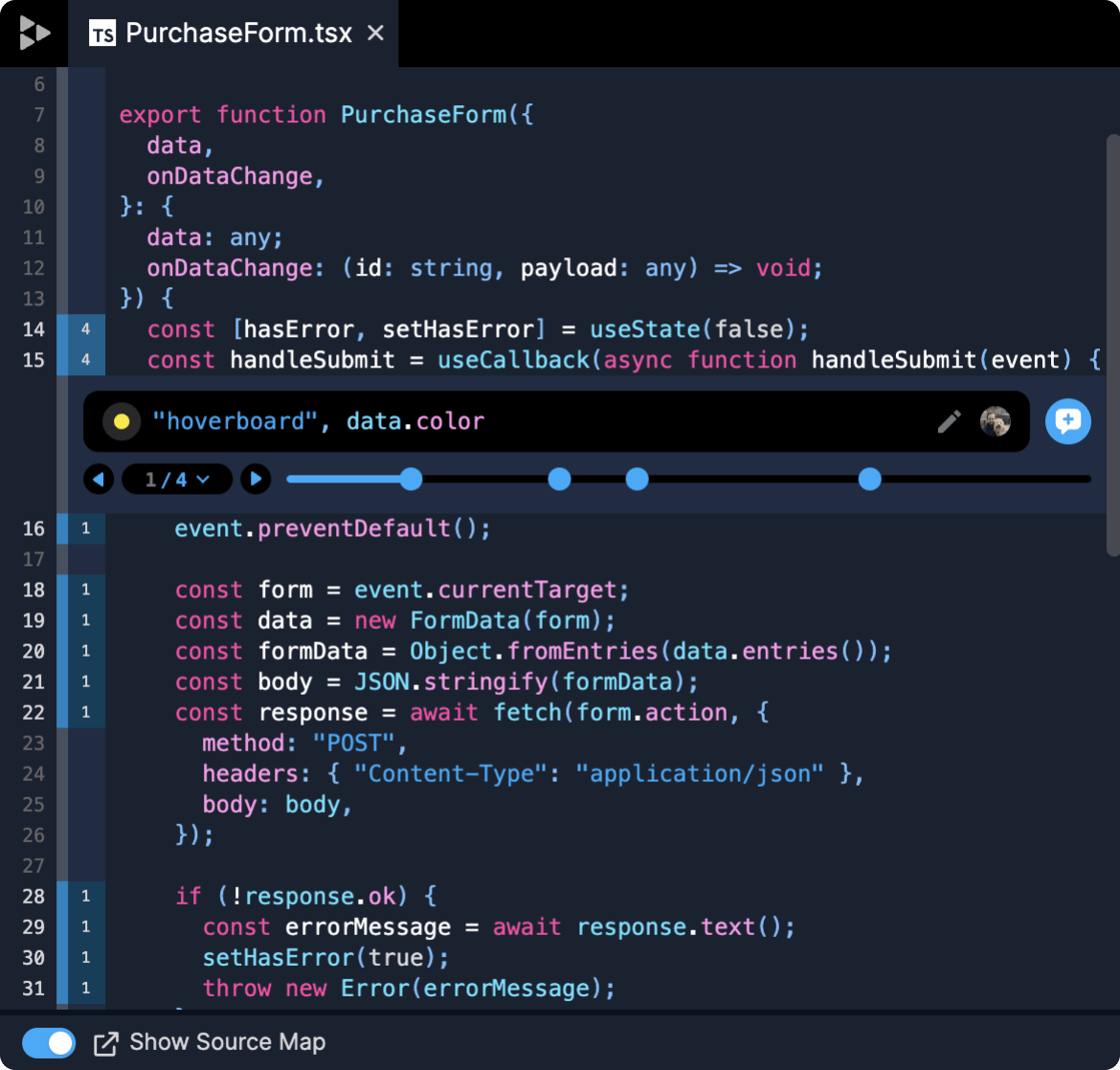The image size is (1120, 1070).
Task: Click hit count badge on line 14
Action: 85,329
